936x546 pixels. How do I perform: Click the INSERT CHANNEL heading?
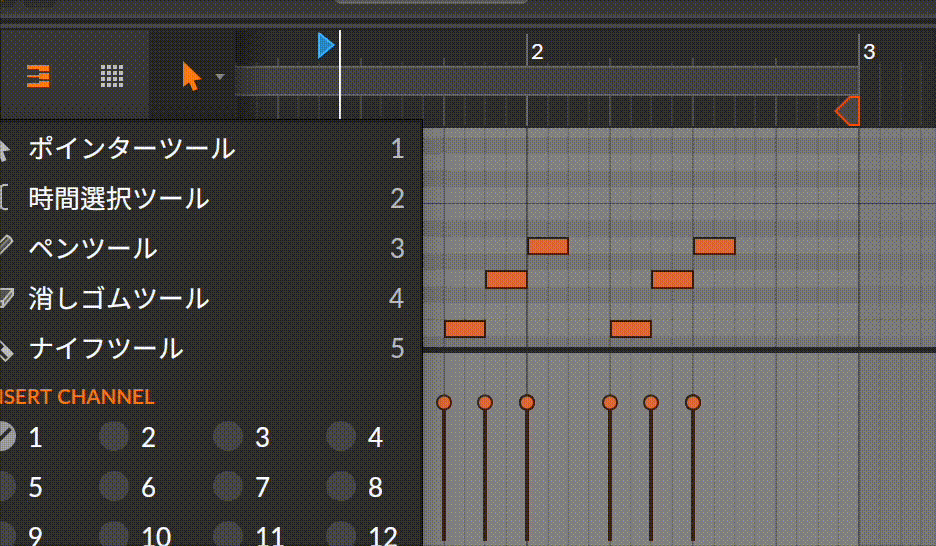tap(77, 397)
